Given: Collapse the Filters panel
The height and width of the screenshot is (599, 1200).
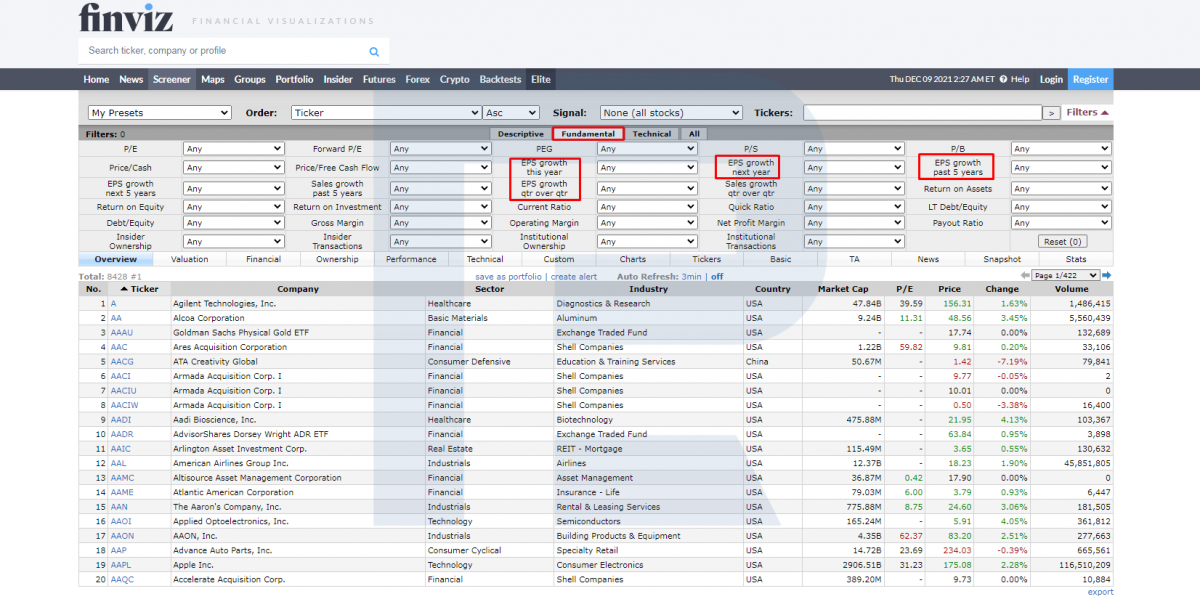Looking at the screenshot, I should pos(1088,113).
